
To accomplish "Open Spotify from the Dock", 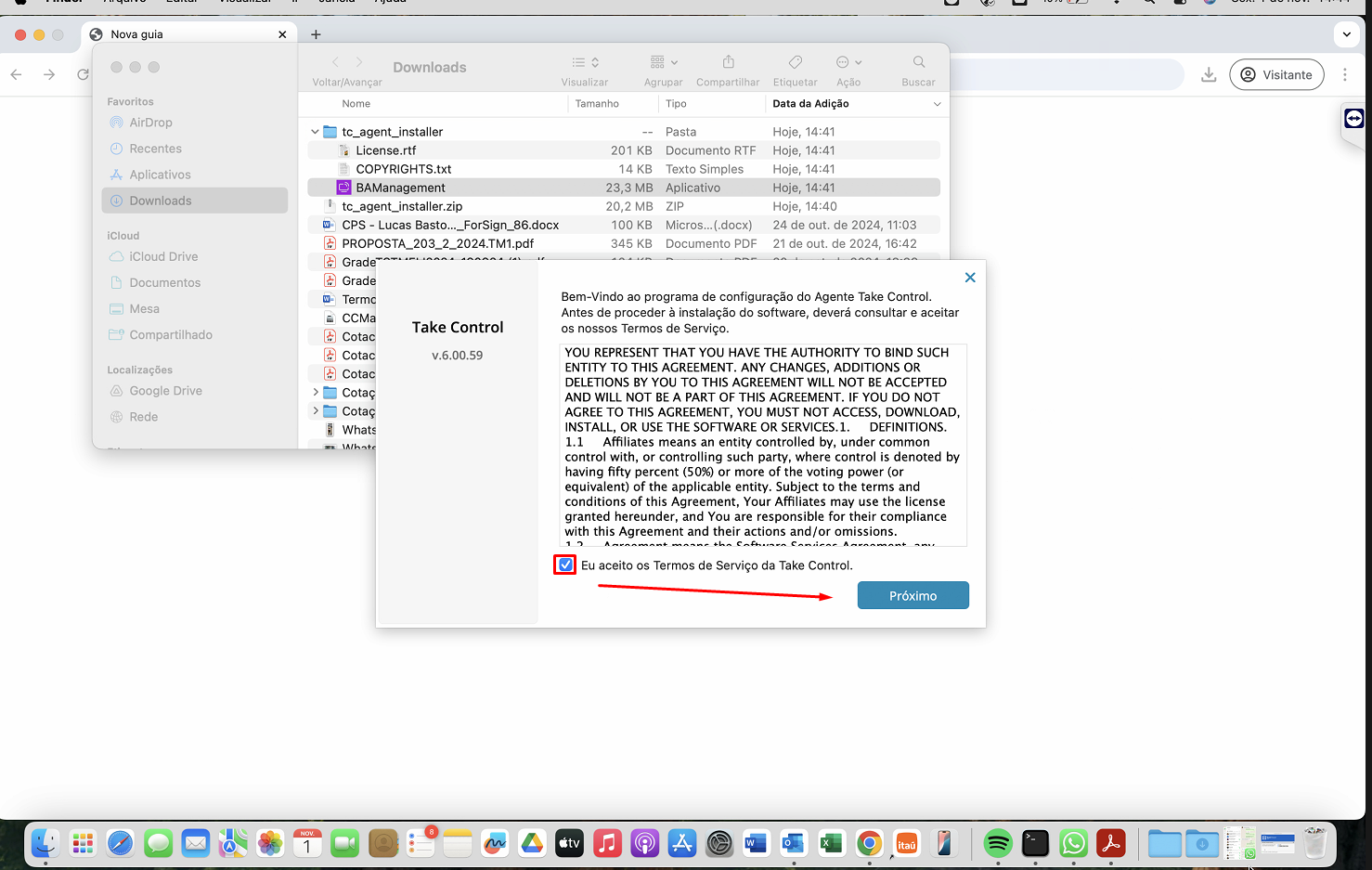I will [x=998, y=843].
